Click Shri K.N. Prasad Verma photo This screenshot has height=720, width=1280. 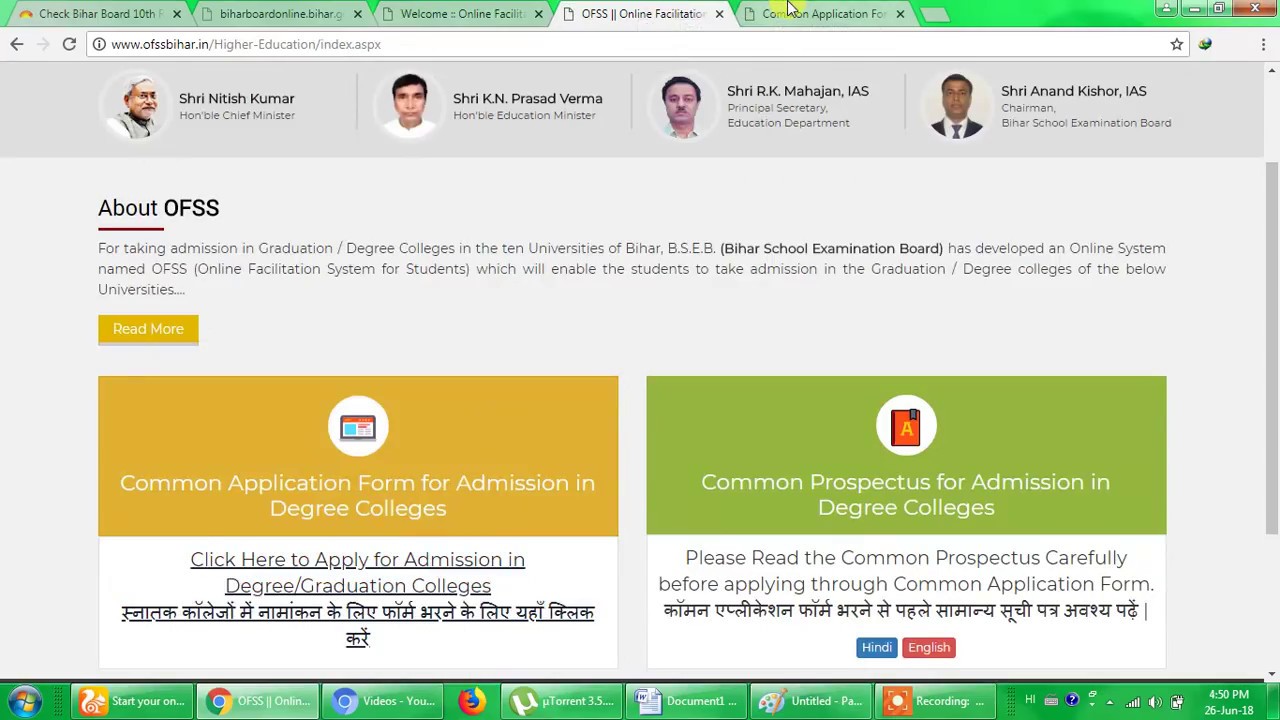(x=409, y=105)
